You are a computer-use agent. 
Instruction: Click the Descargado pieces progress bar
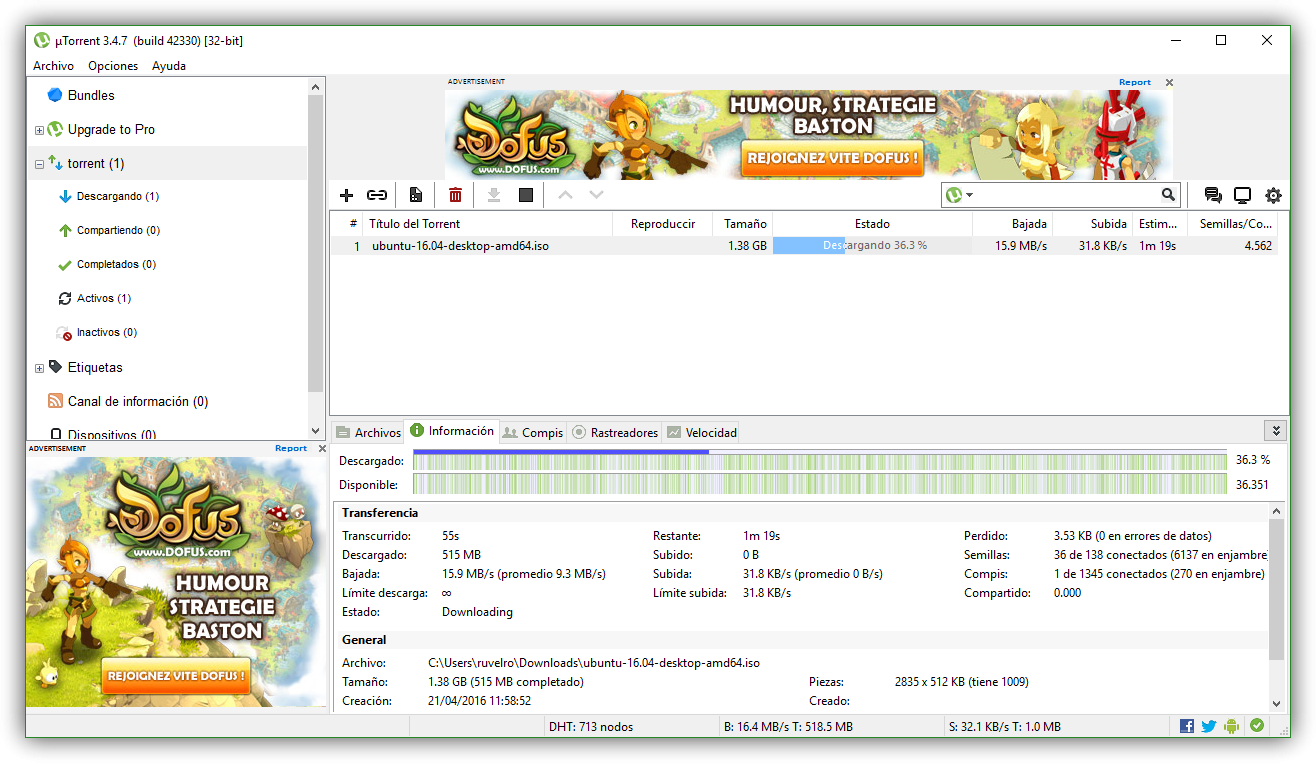(x=820, y=460)
